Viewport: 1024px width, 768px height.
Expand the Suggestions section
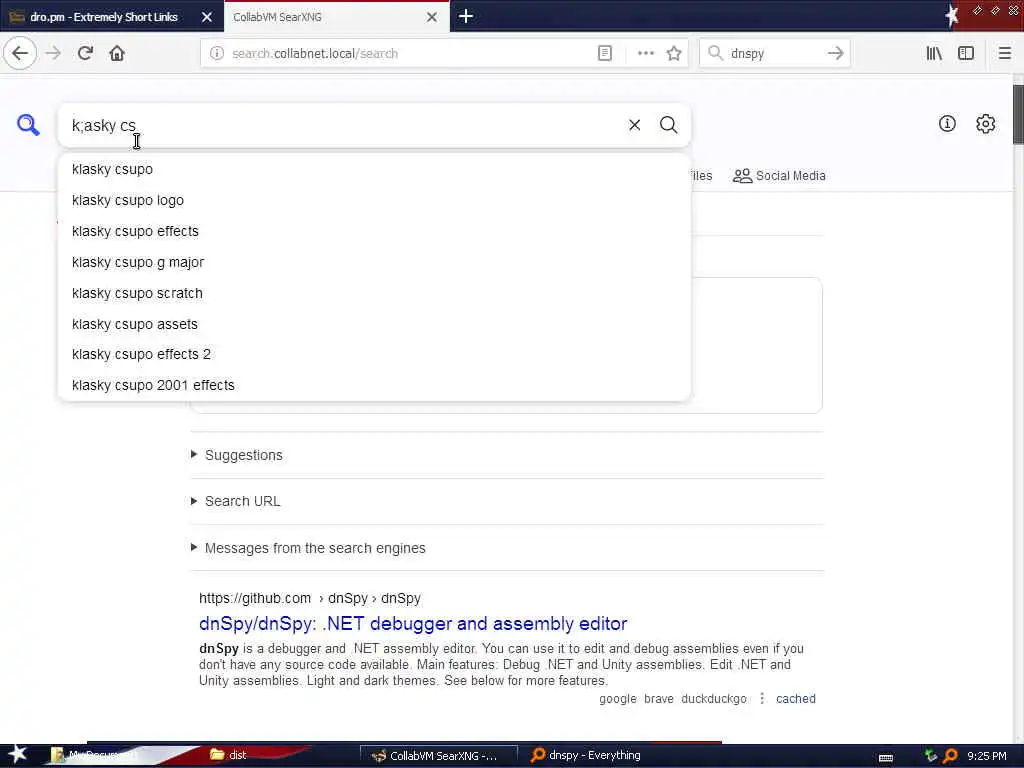click(244, 455)
